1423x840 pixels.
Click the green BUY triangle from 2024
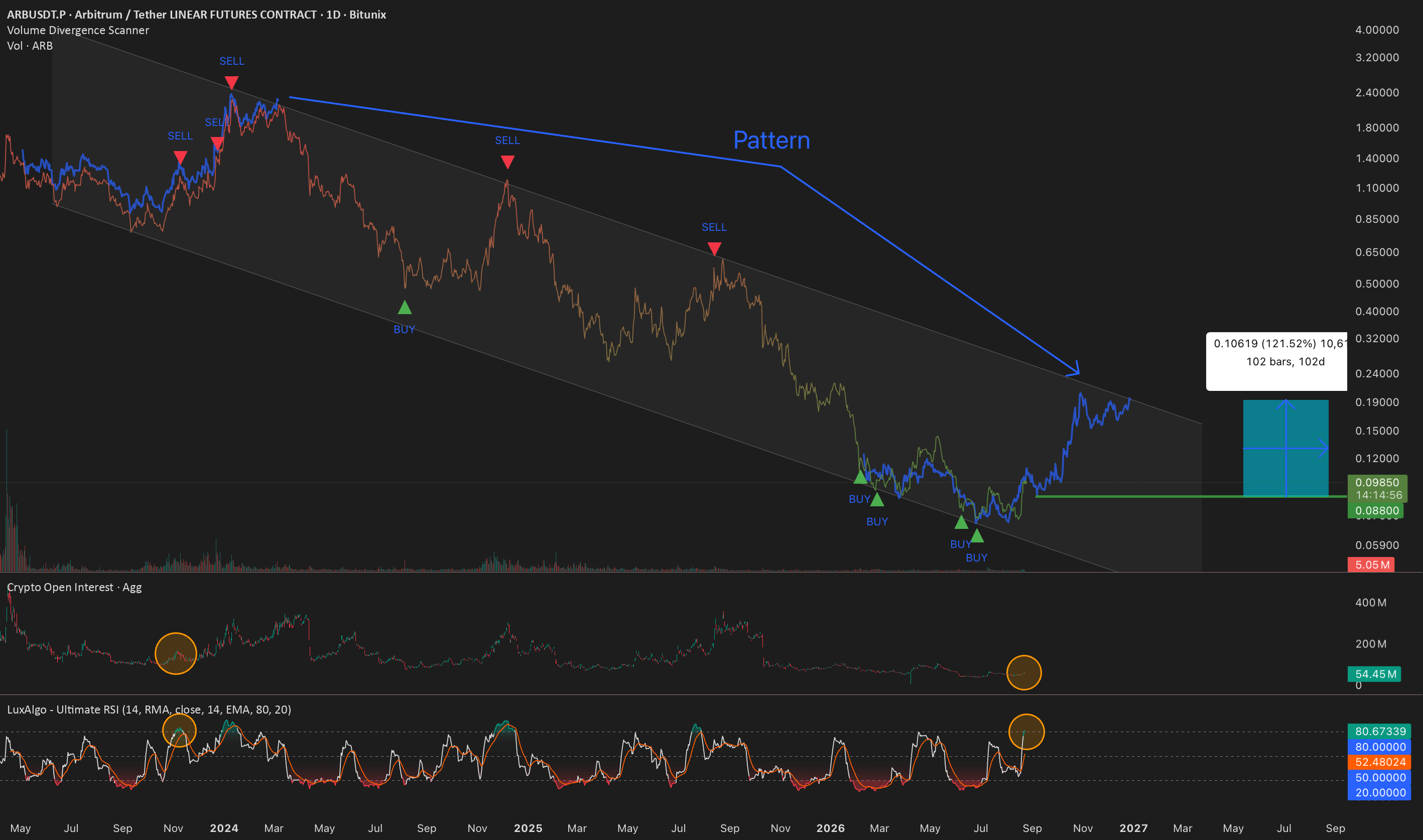(405, 308)
